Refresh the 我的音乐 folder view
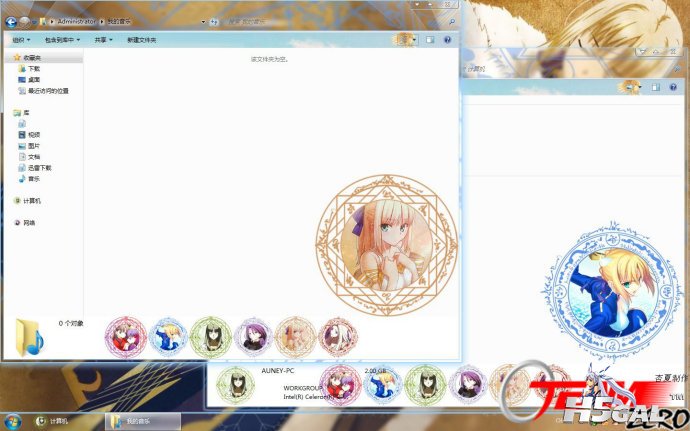 [x=214, y=22]
